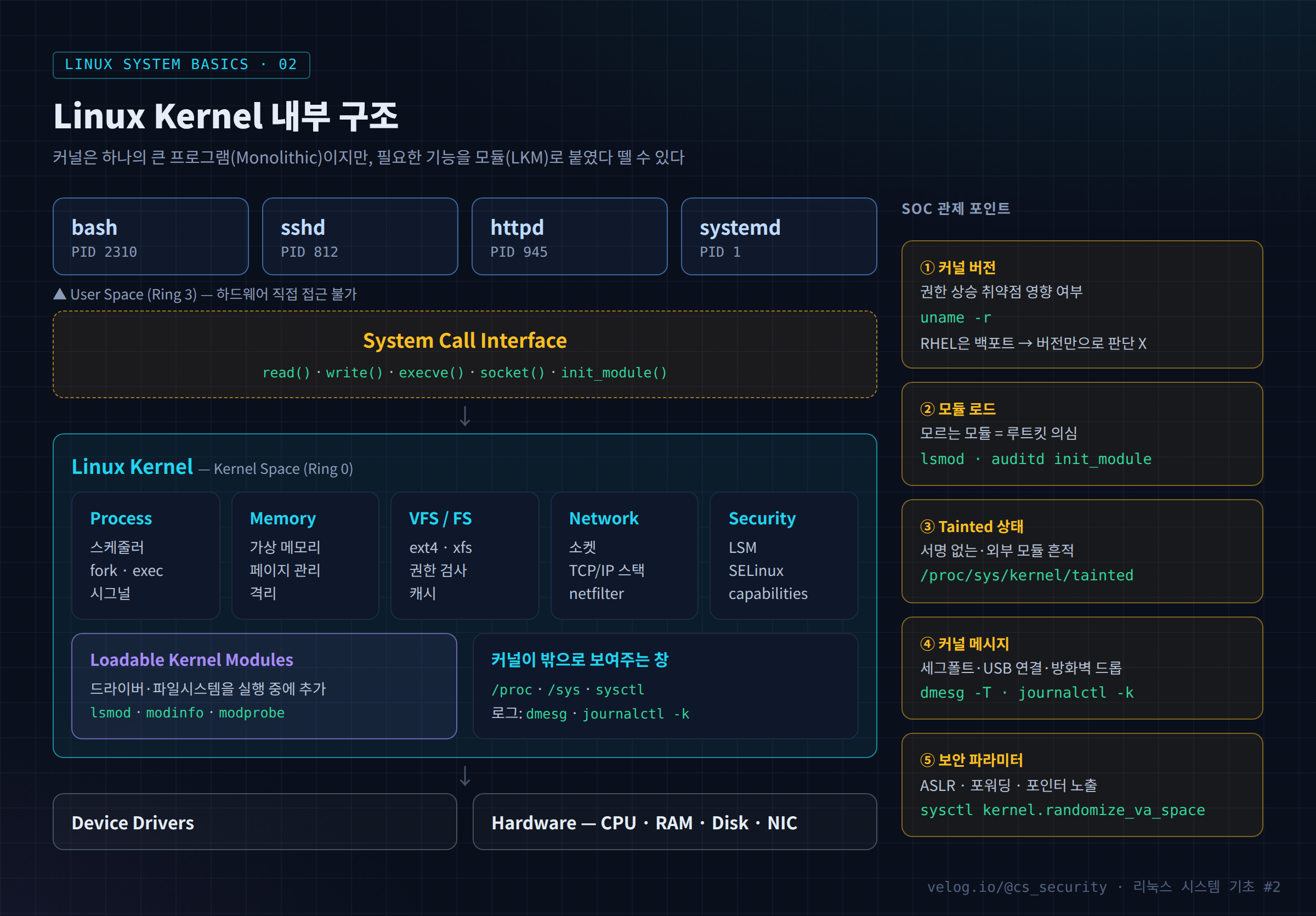Click the Hardware — CPU · RAM · Disk · NIC box
The height and width of the screenshot is (916, 1316).
pyautogui.click(x=674, y=822)
